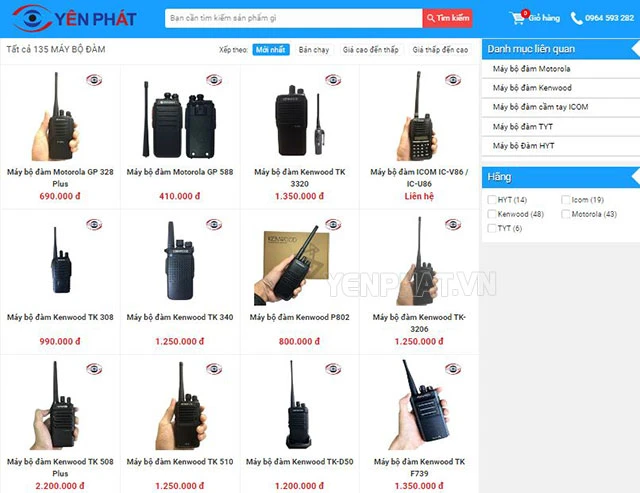Focus the product search input field
This screenshot has height=493, width=640.
293,18
